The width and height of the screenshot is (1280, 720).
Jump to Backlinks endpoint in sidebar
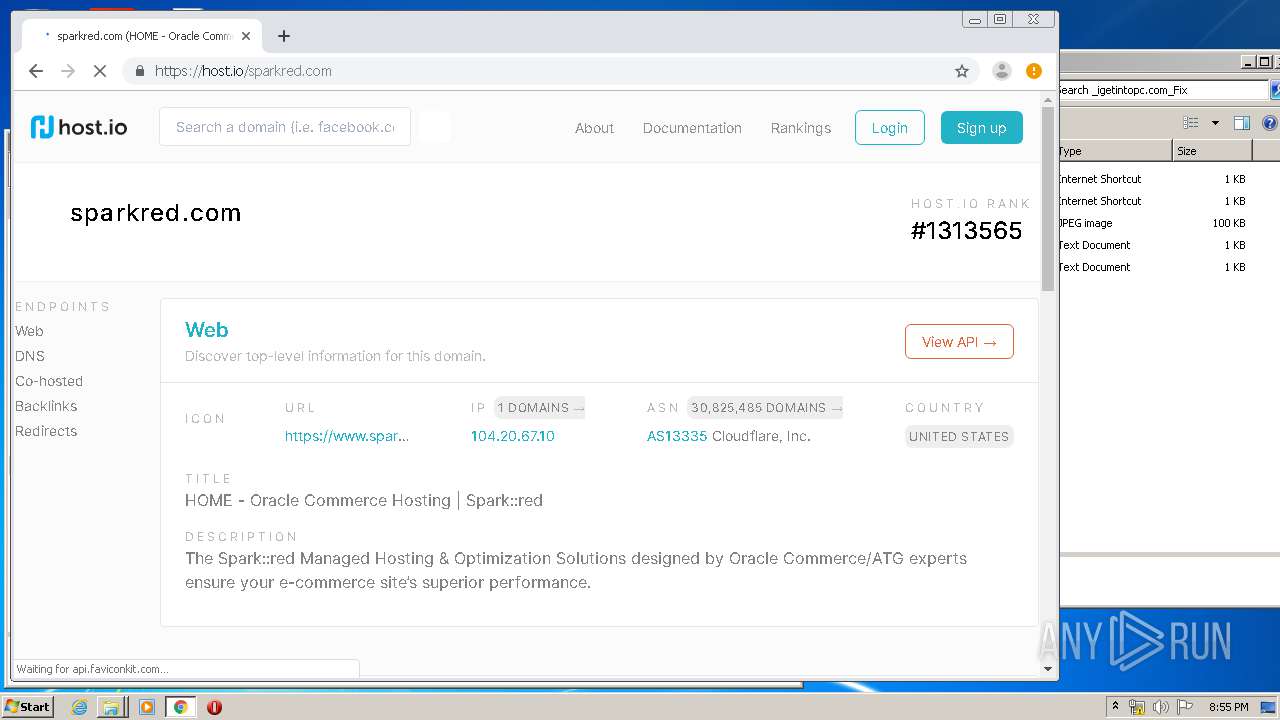coord(46,406)
